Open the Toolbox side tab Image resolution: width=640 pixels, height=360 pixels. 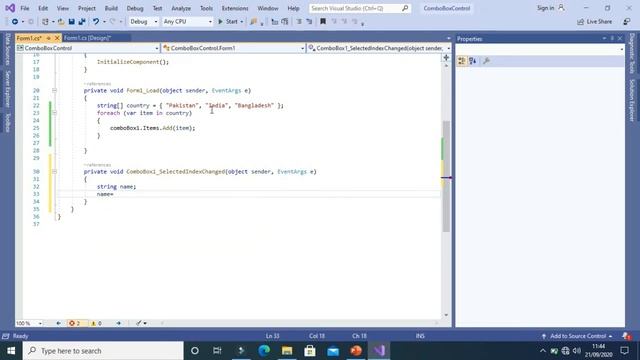tap(8, 122)
